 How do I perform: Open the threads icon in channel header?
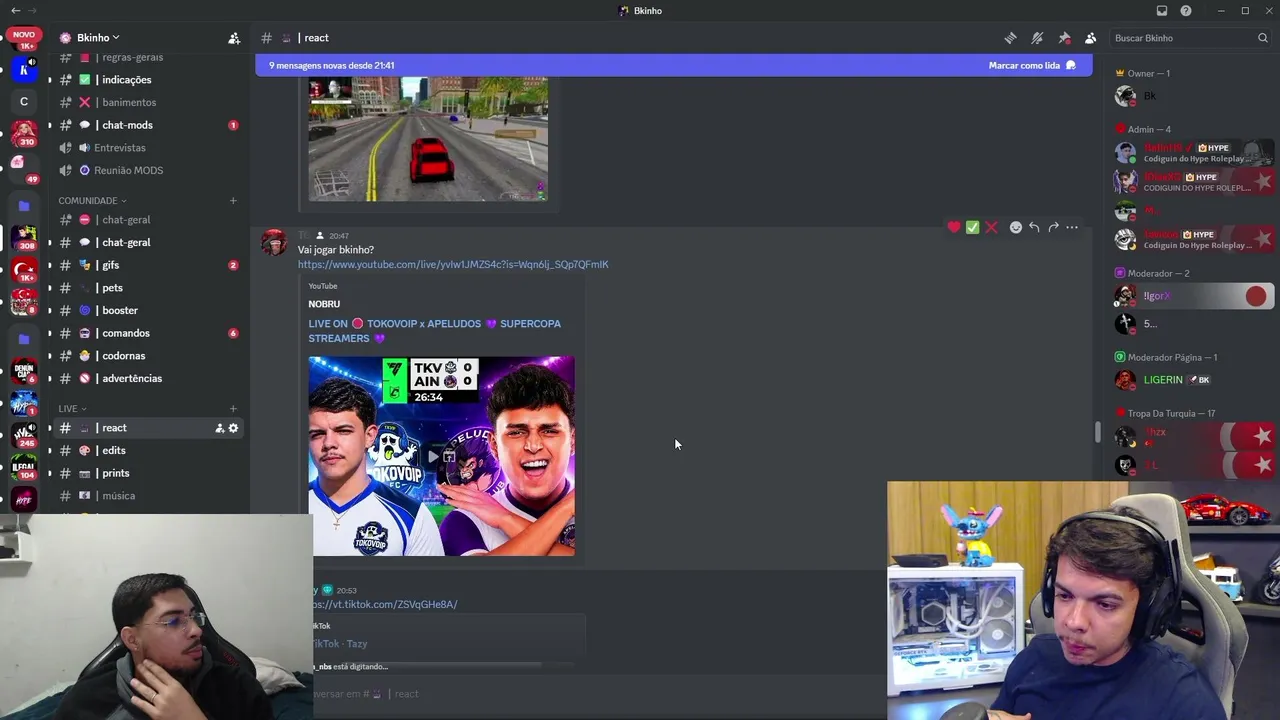(x=1010, y=38)
